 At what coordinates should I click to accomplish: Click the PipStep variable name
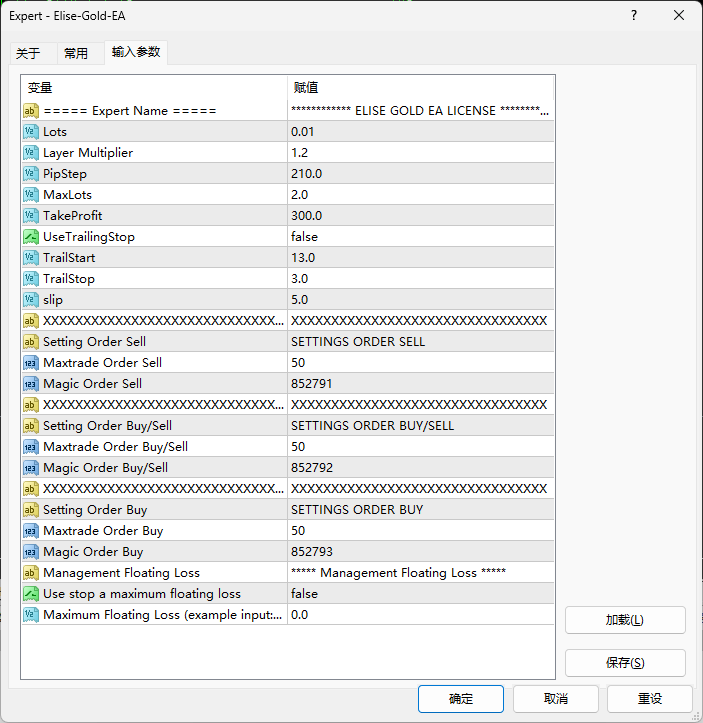tap(65, 174)
